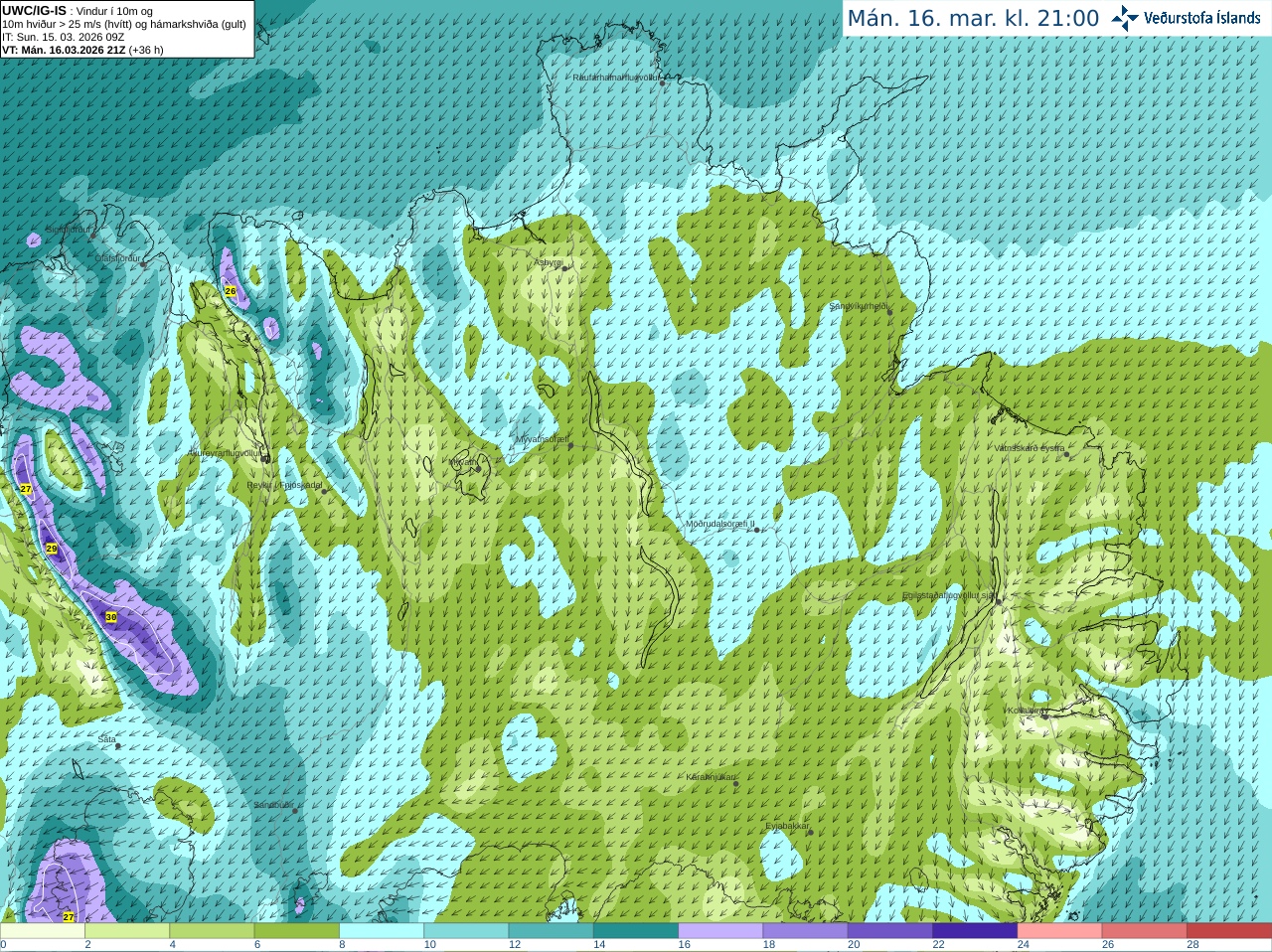
Task: Click the Raufarhafnarflugvöllur station label
Action: 616,77
